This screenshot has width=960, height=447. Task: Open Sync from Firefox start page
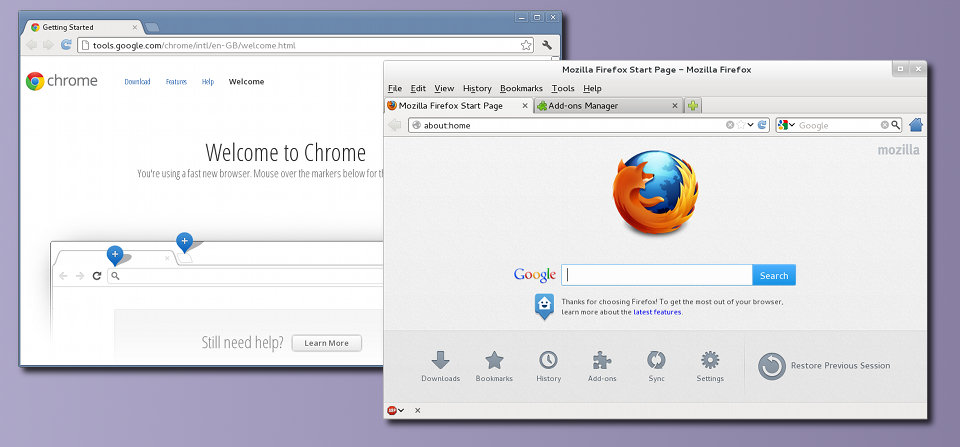pyautogui.click(x=656, y=366)
